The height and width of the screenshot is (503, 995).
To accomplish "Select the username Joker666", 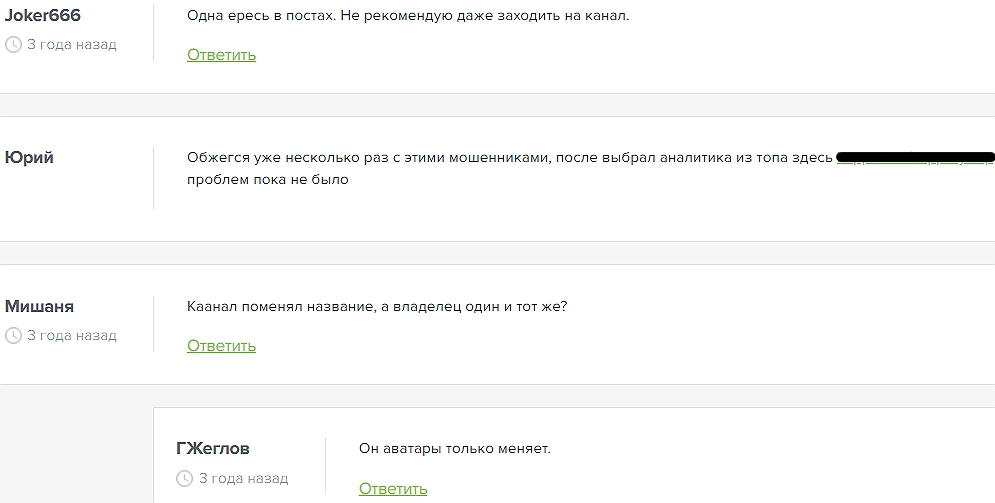I will (43, 15).
